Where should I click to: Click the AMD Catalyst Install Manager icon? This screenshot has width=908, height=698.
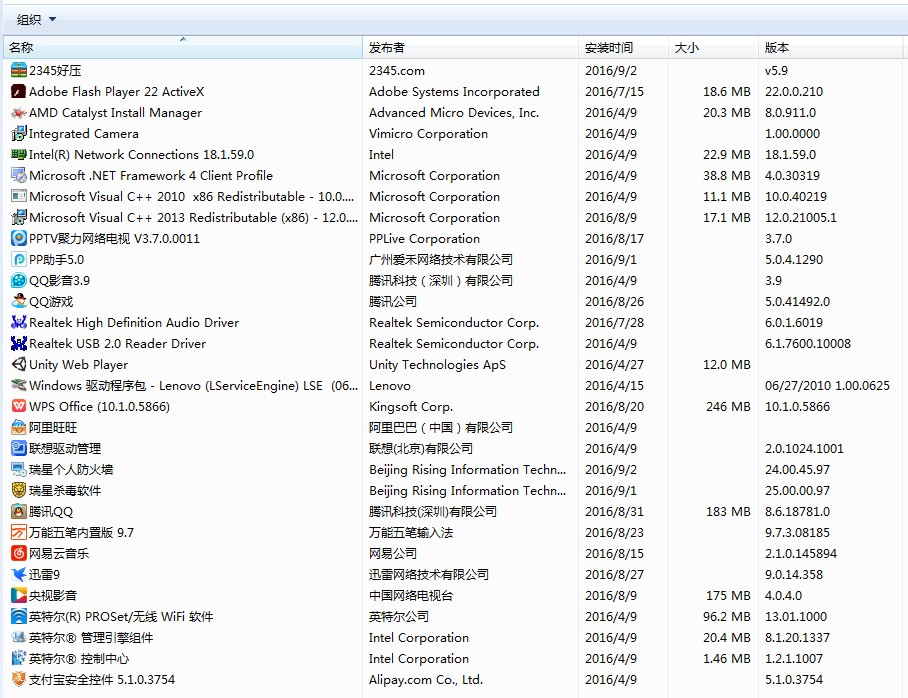(x=19, y=112)
